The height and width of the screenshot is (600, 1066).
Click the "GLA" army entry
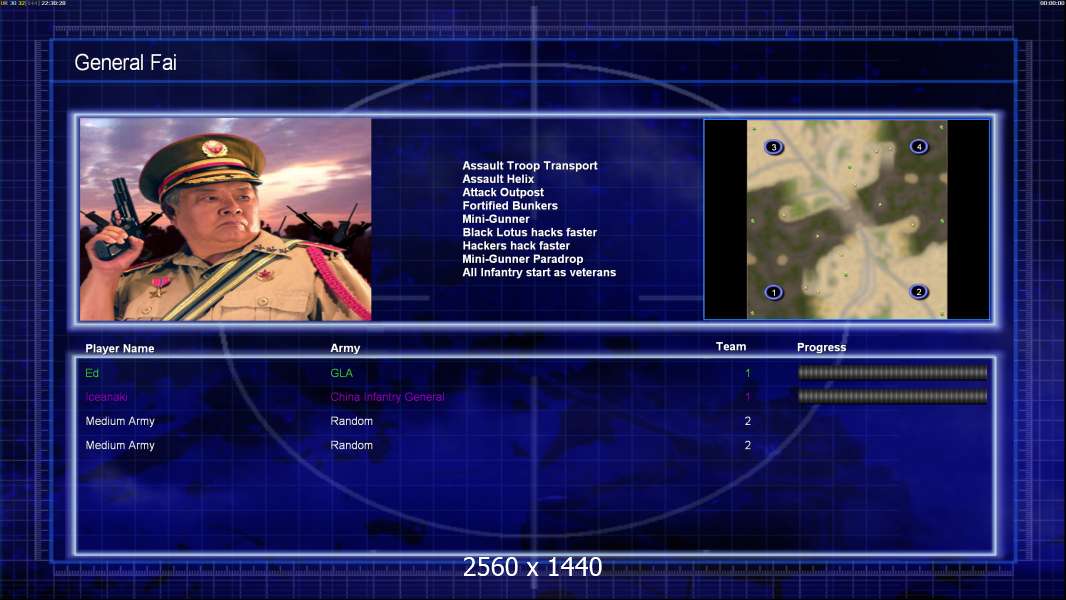341,373
